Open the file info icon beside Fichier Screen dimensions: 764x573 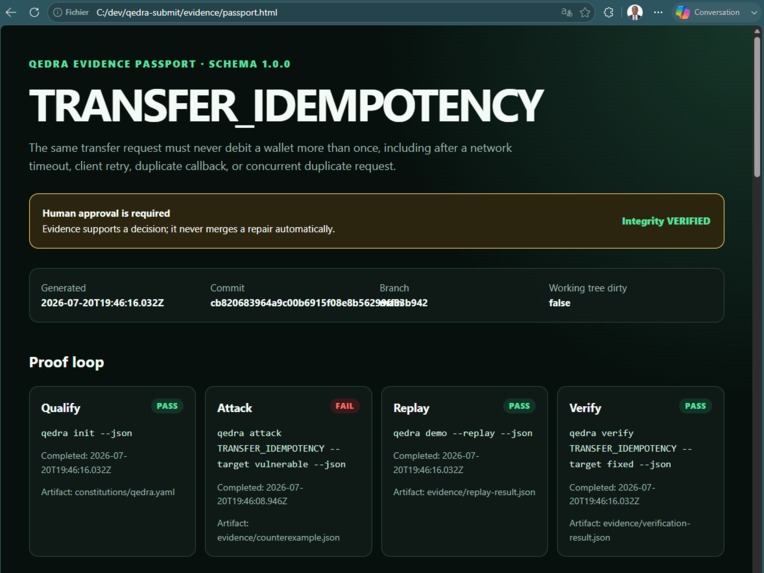[x=57, y=12]
